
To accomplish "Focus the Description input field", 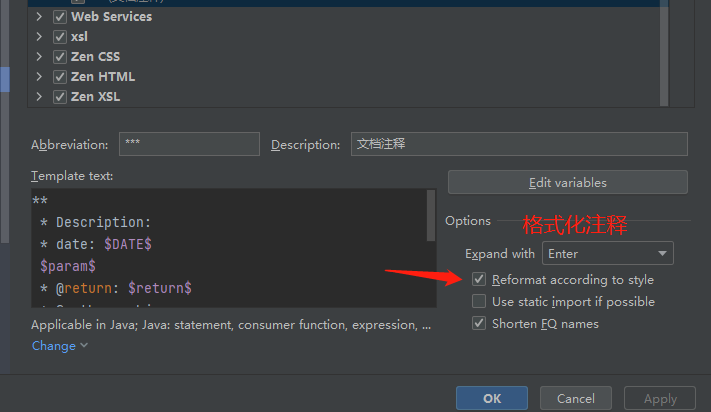I will coord(519,144).
